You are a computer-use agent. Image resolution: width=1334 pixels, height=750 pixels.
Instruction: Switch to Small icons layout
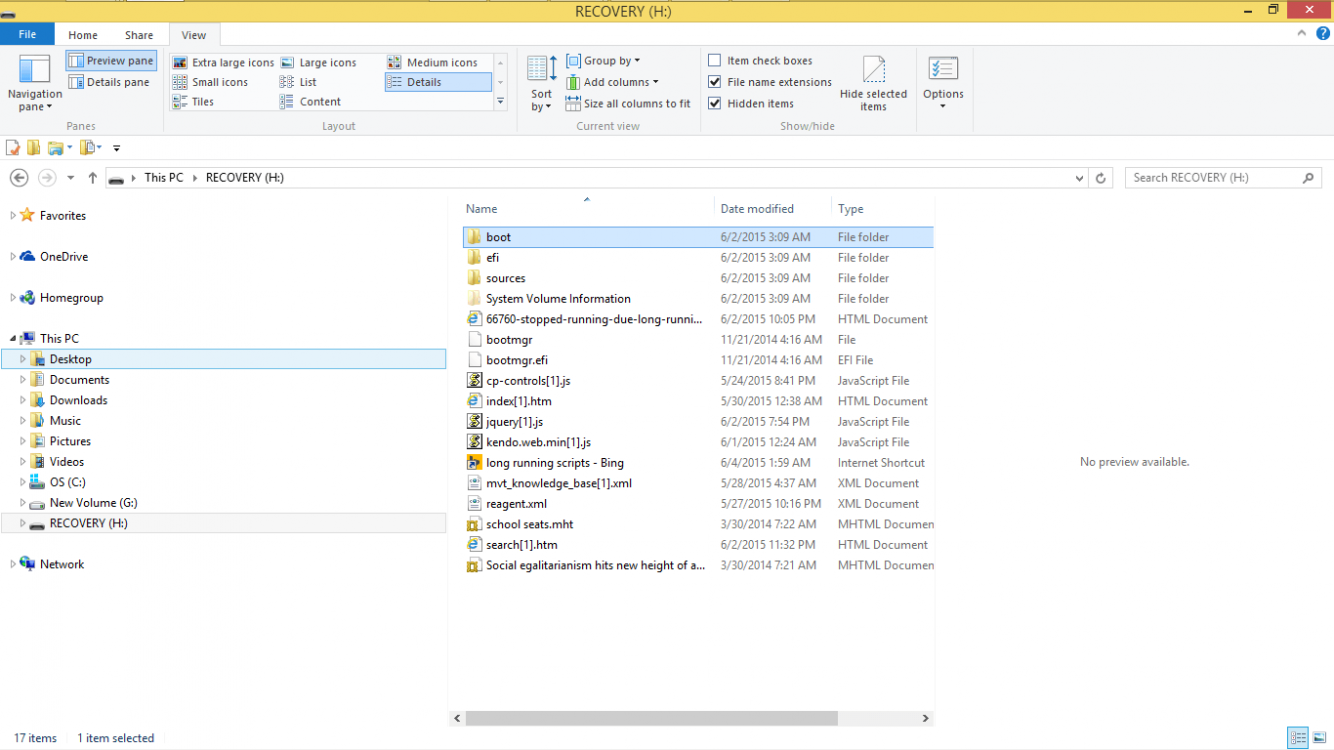click(x=211, y=82)
